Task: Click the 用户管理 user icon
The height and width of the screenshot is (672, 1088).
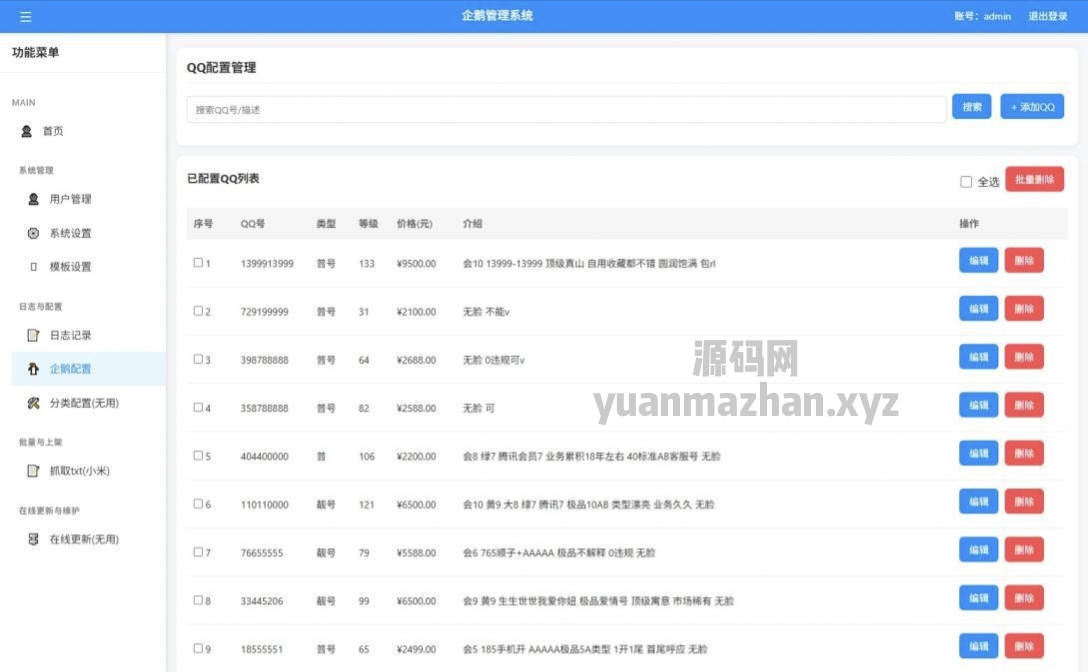Action: 34,199
